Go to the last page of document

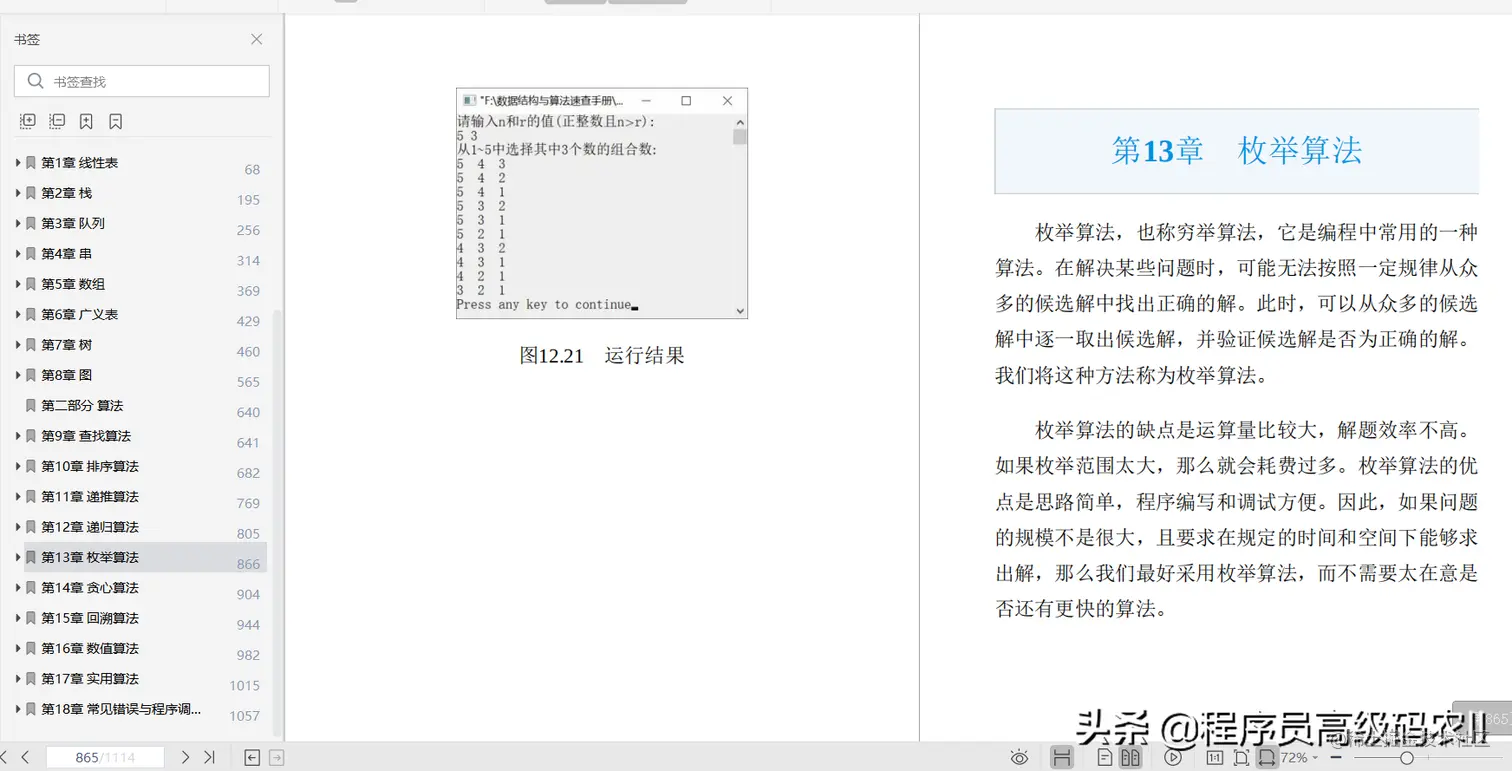211,757
